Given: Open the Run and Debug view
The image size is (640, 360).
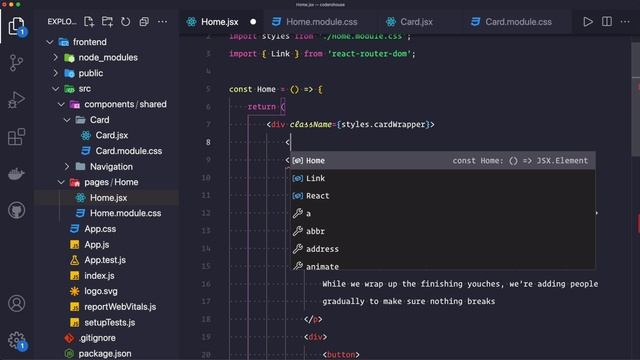Looking at the screenshot, I should pyautogui.click(x=16, y=100).
